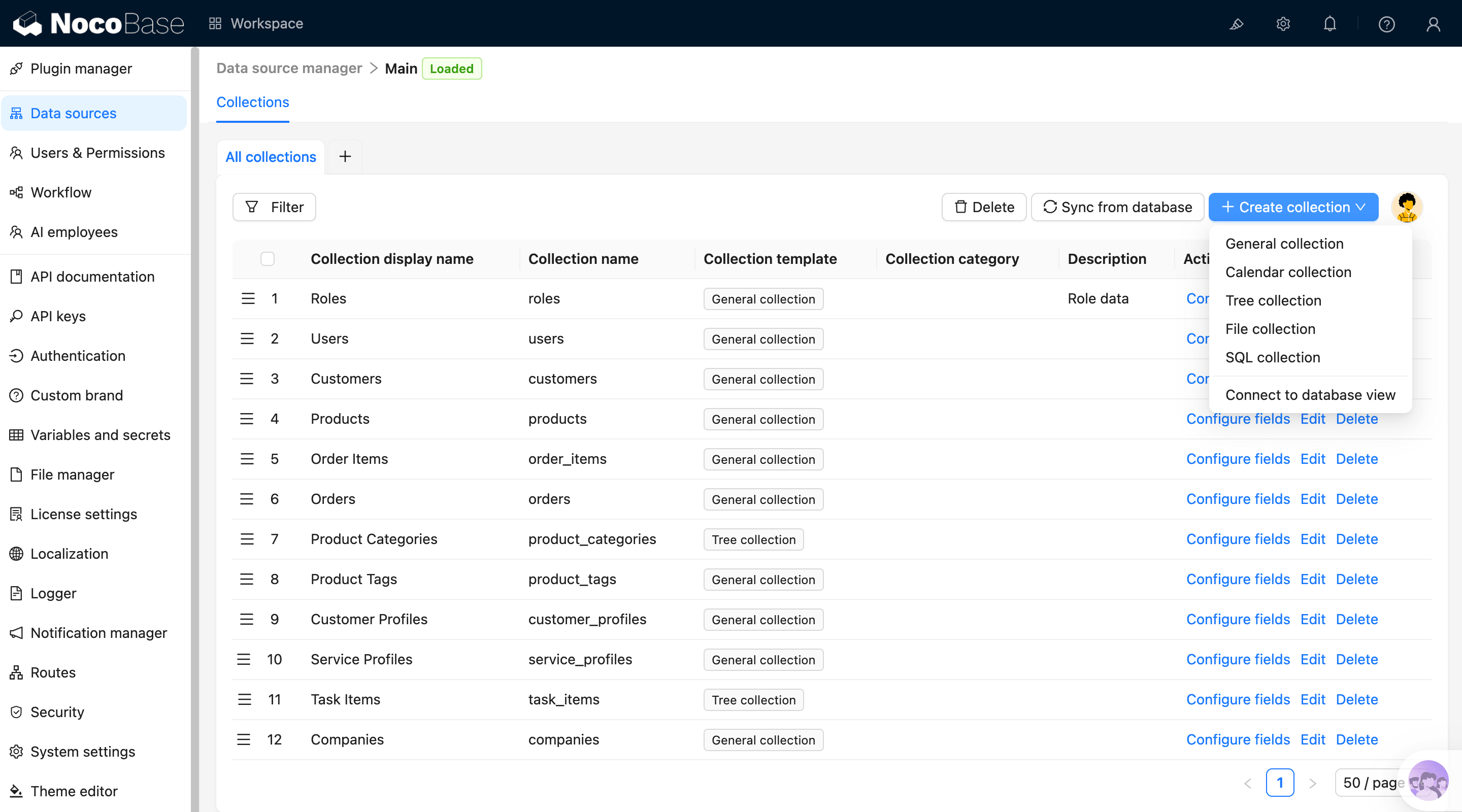Image resolution: width=1462 pixels, height=812 pixels.
Task: Click the help question mark icon
Action: [x=1386, y=24]
